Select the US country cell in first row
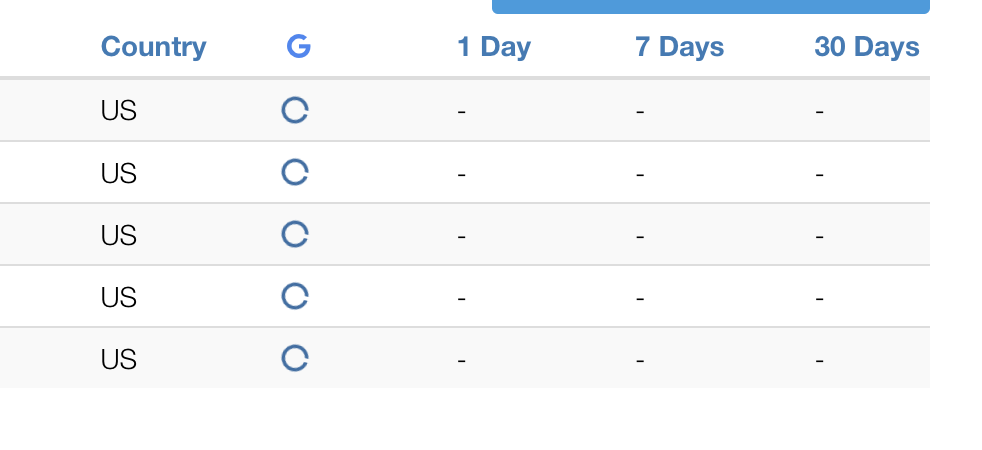 pos(118,111)
